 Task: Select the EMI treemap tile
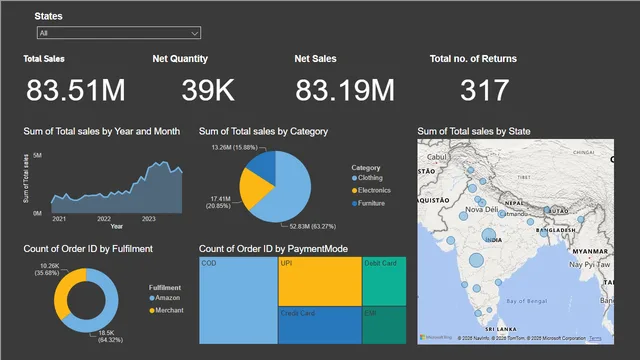[384, 325]
